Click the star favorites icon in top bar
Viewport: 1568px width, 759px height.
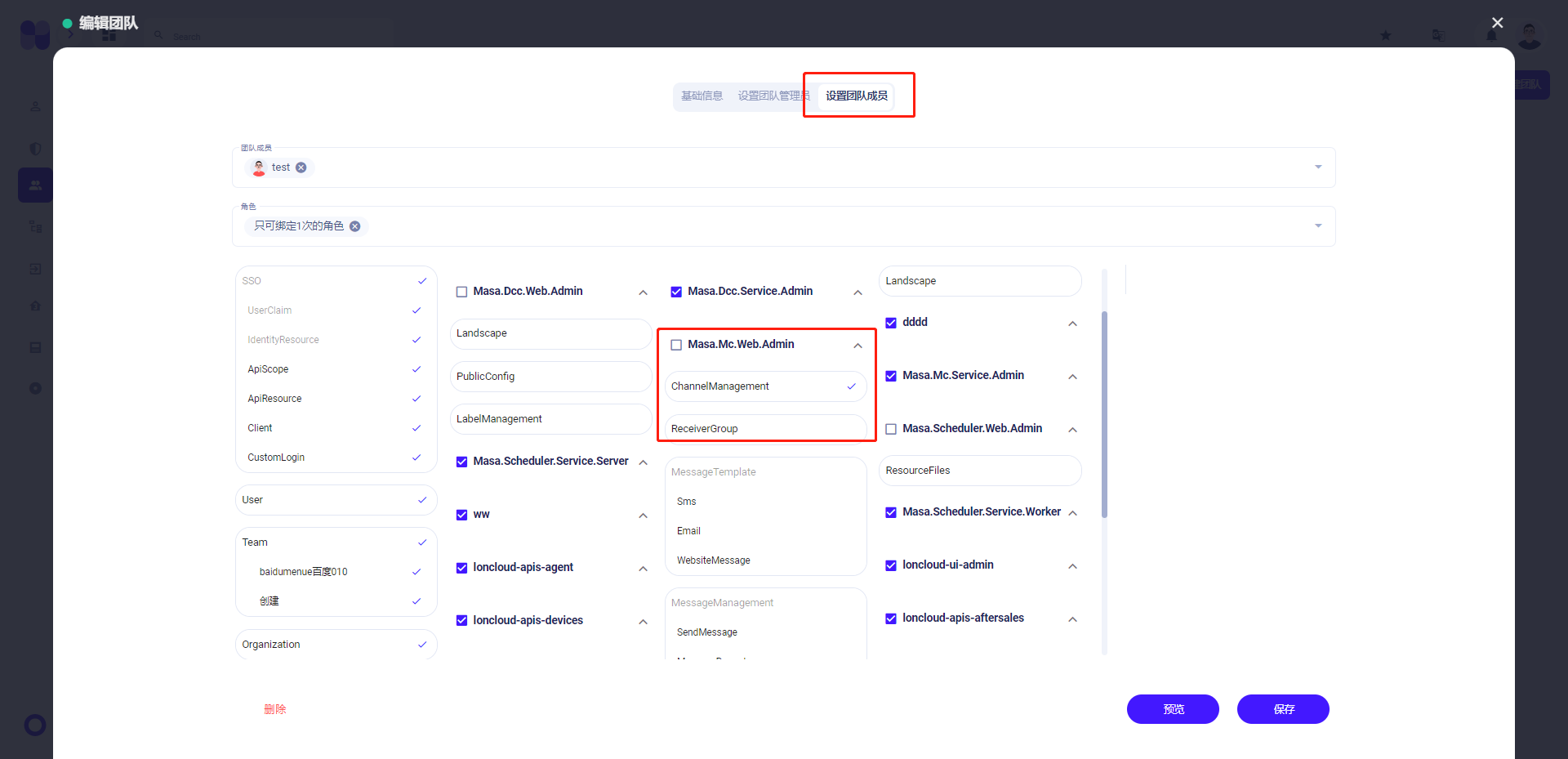click(x=1386, y=35)
